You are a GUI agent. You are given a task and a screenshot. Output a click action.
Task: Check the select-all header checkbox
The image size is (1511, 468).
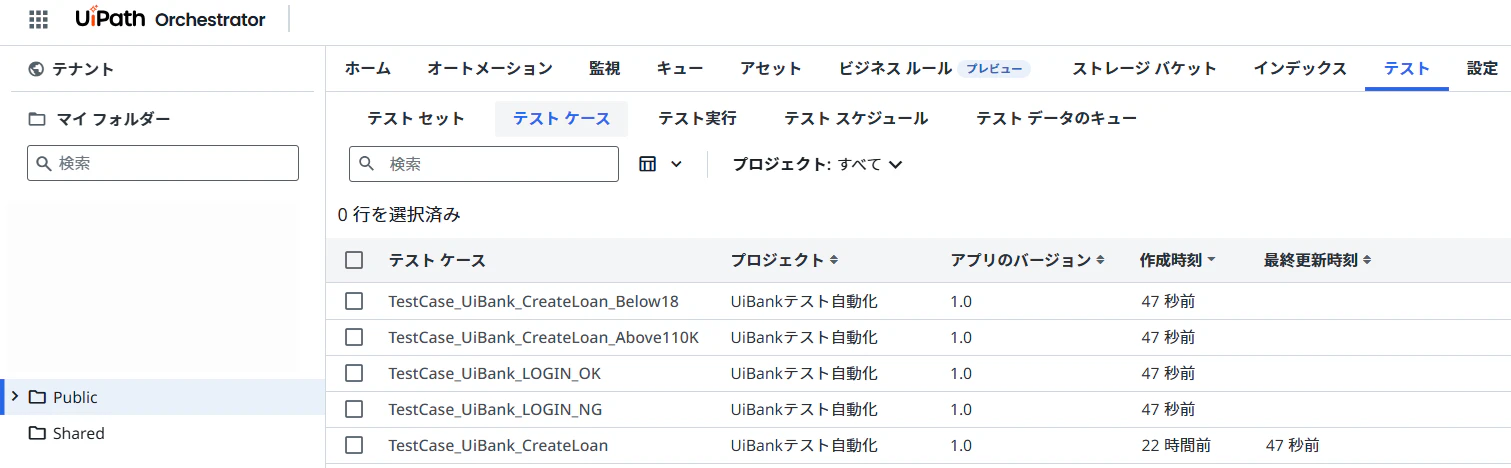click(354, 260)
